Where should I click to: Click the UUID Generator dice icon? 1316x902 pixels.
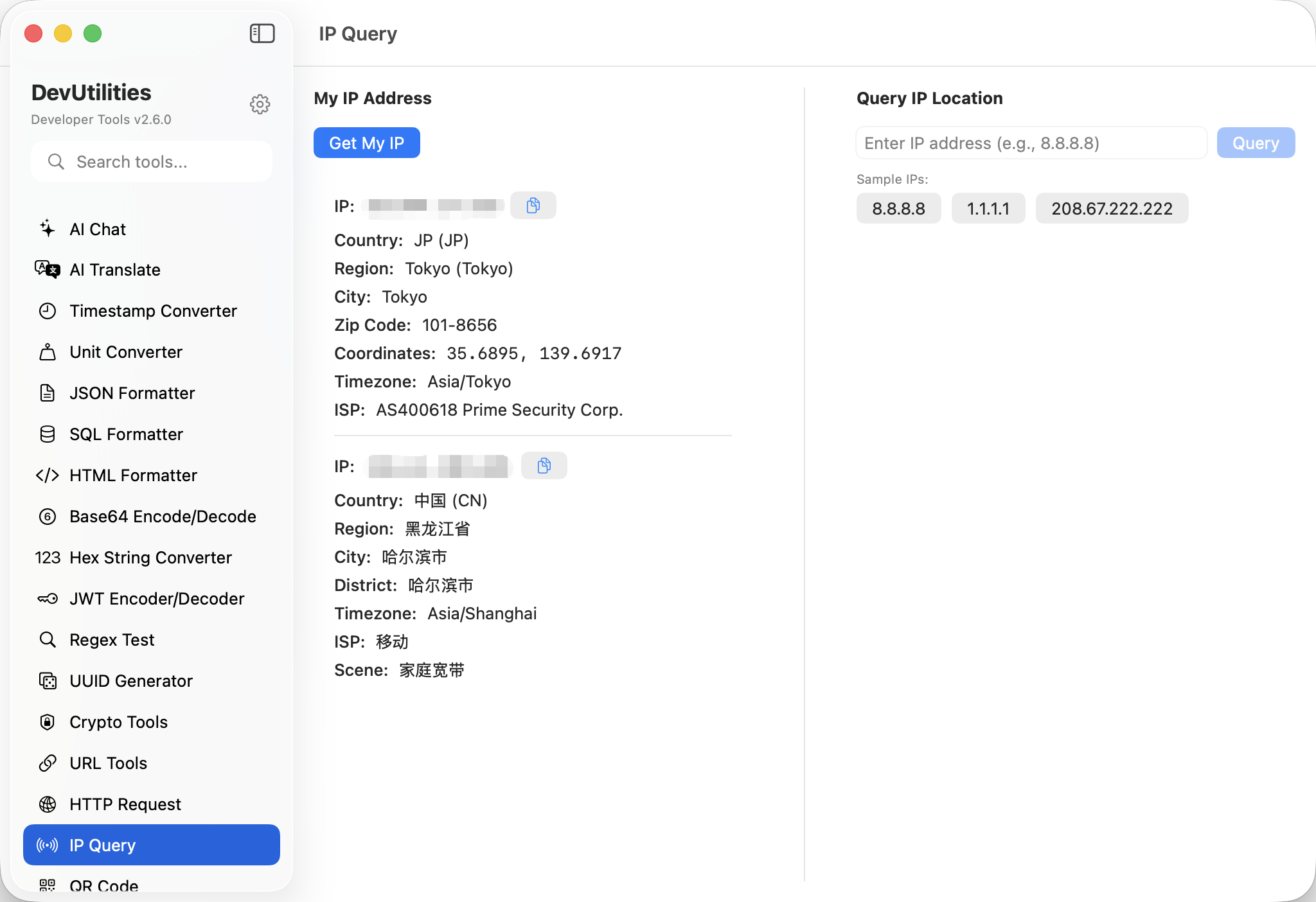(x=48, y=681)
